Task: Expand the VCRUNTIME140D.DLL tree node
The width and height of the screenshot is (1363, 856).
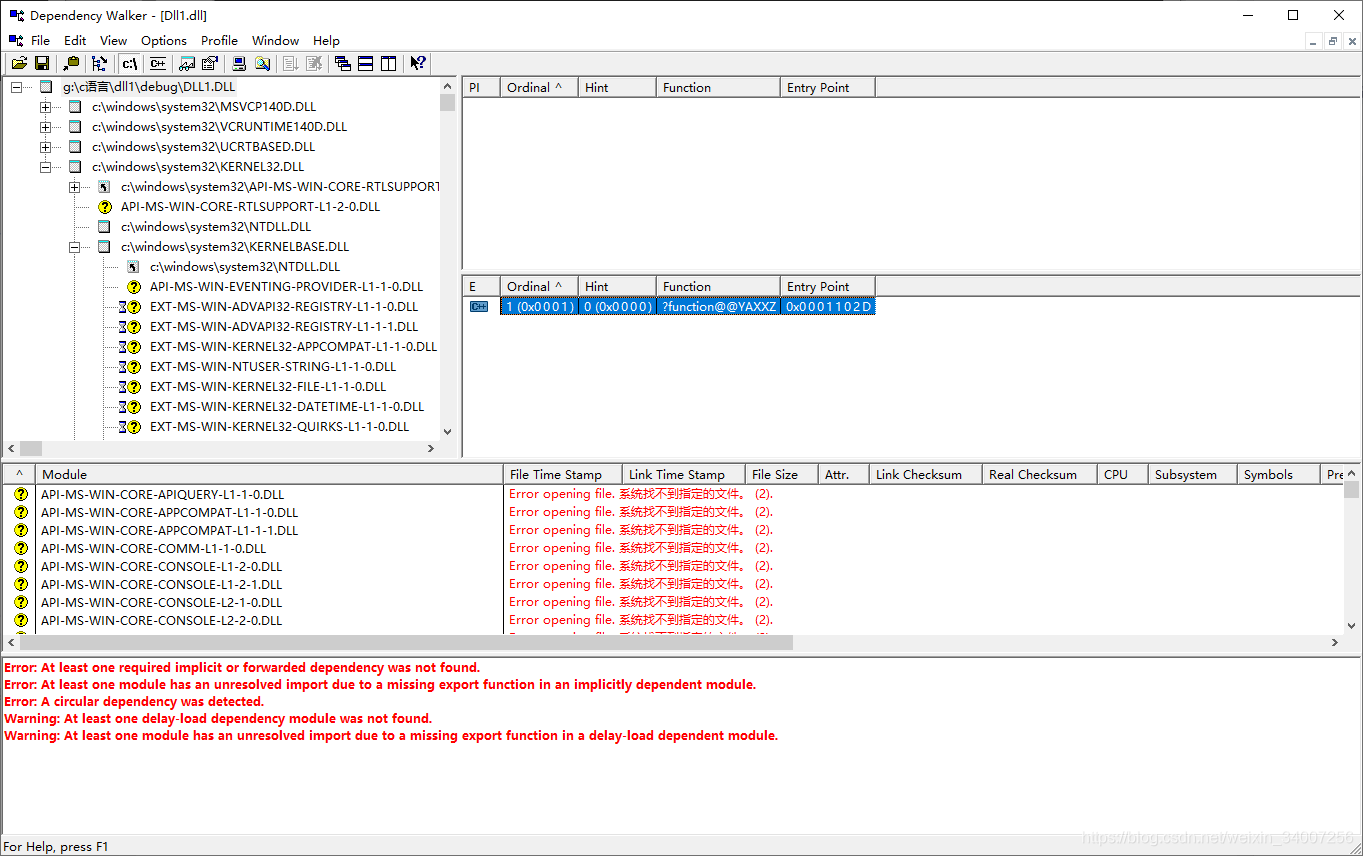Action: [45, 127]
